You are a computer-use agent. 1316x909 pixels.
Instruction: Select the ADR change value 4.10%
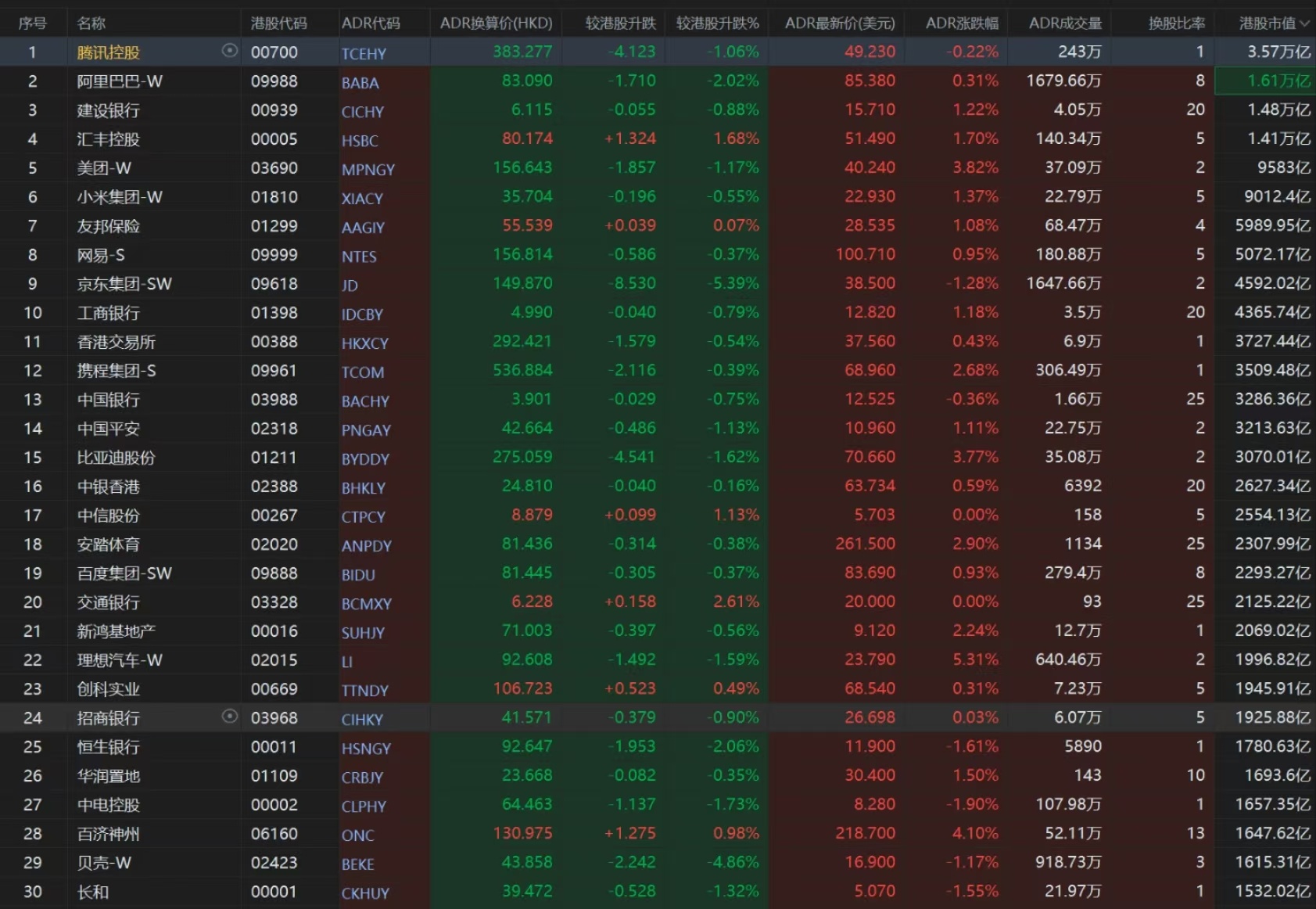click(975, 833)
